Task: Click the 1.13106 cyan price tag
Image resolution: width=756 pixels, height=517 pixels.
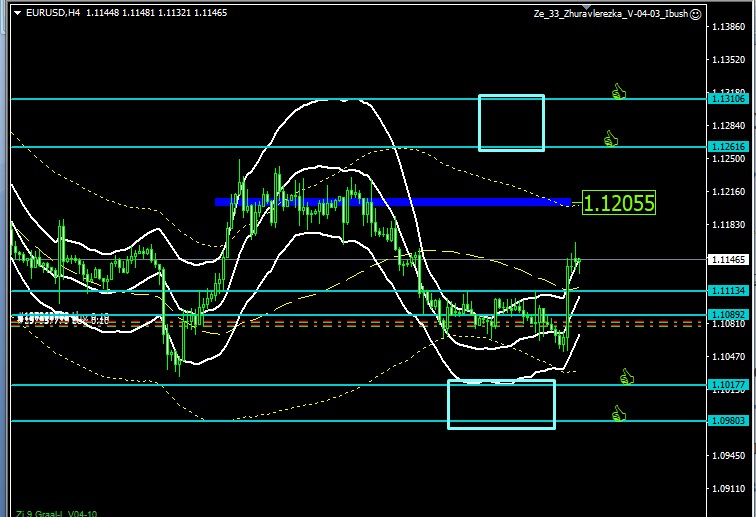Action: click(728, 99)
